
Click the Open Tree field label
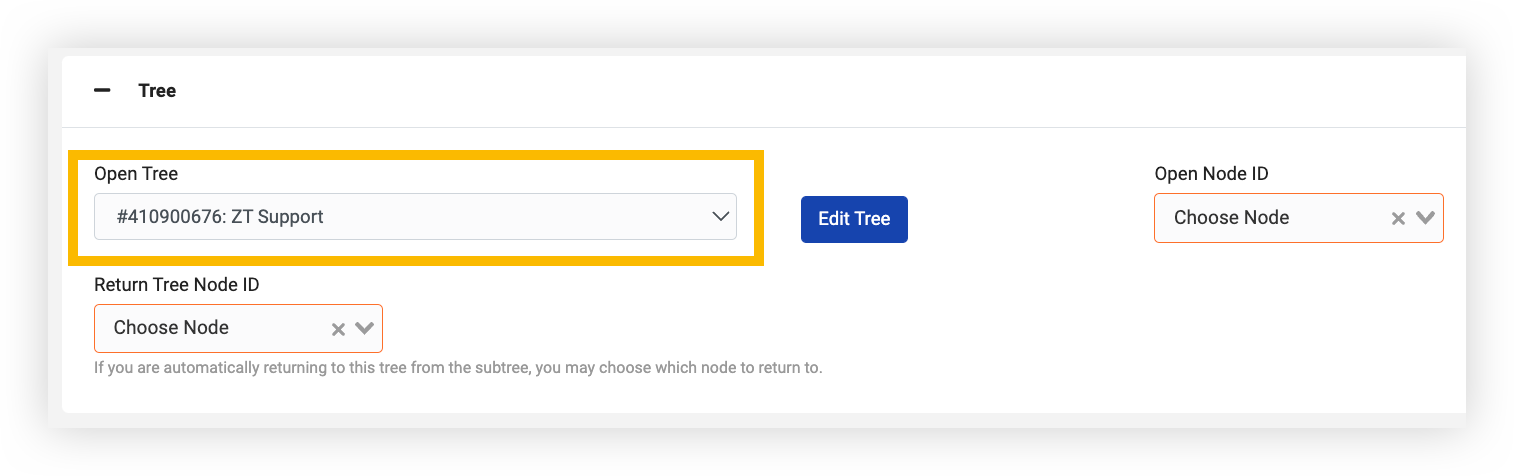(x=136, y=174)
